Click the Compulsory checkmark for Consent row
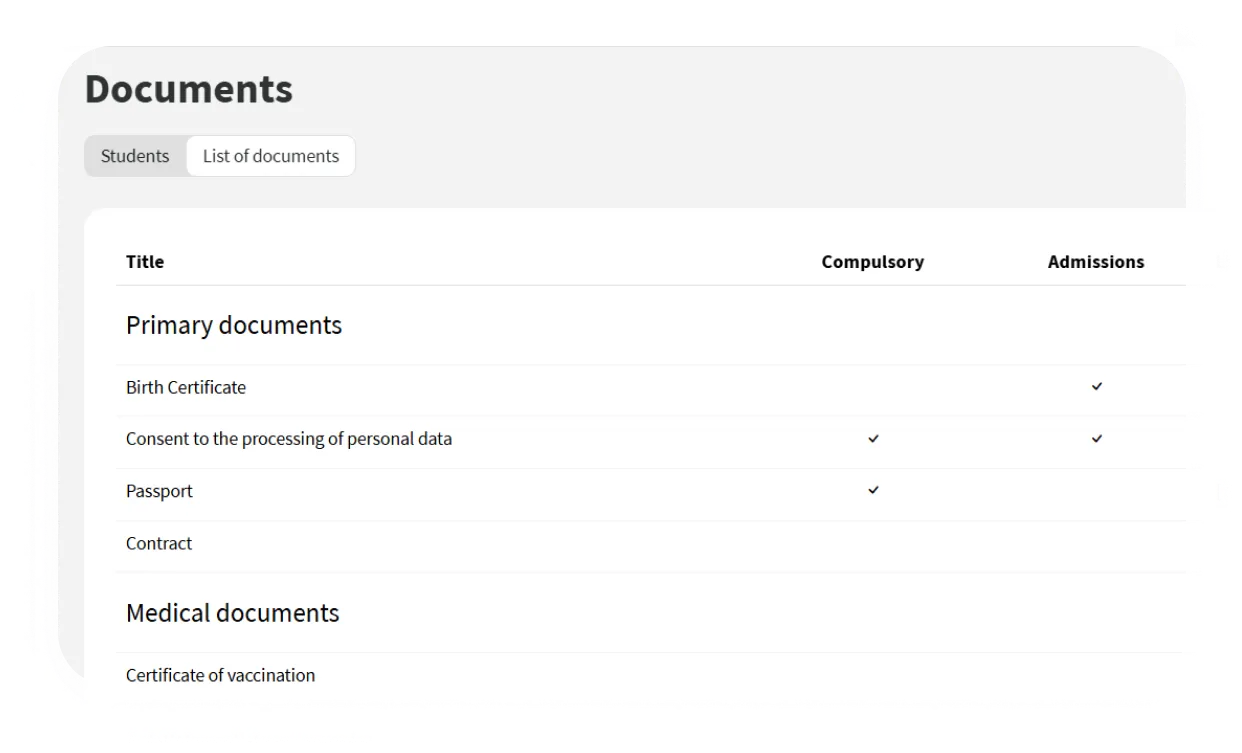 873,438
